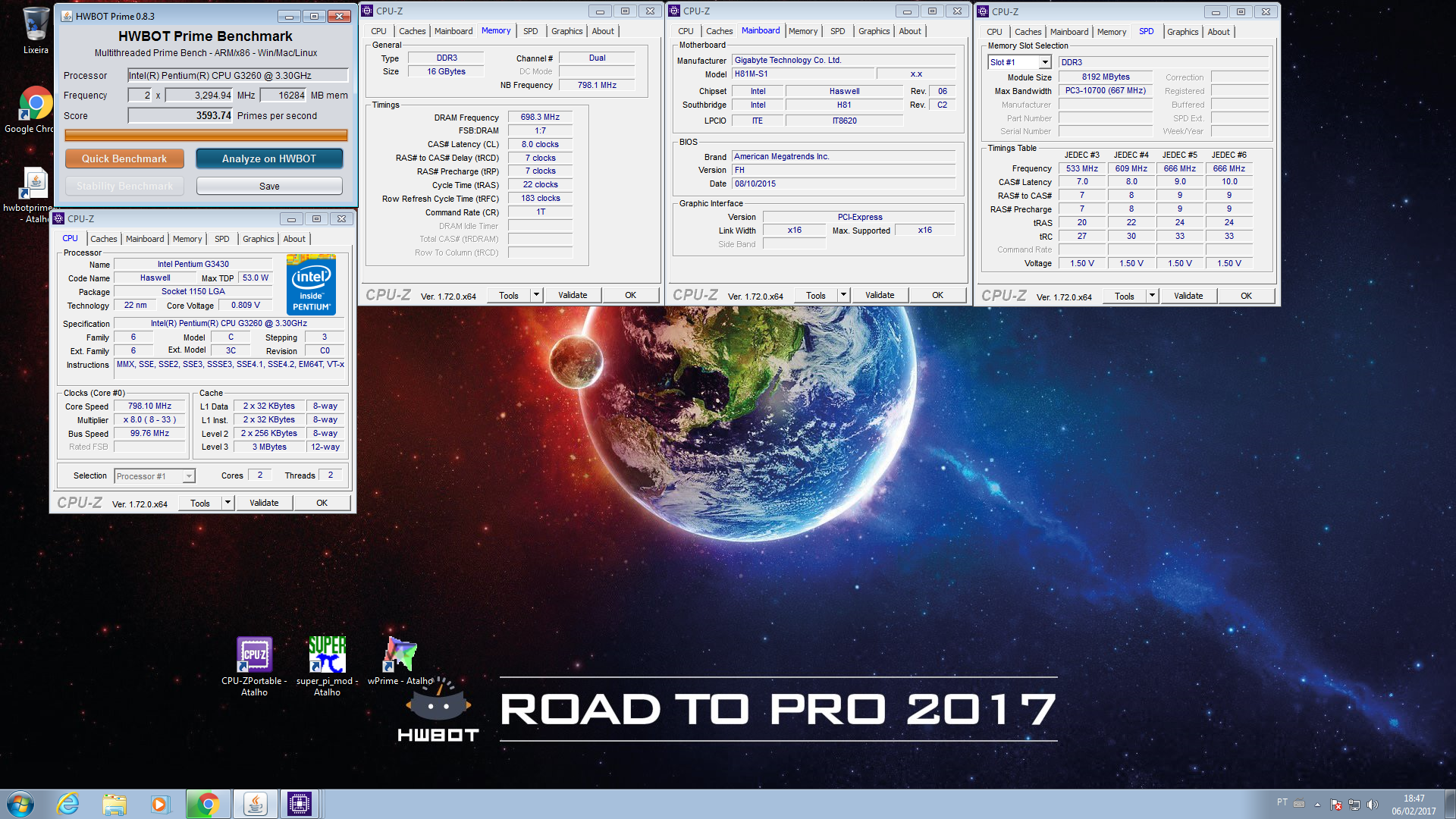Show hidden icons in the system tray
Screen dimensions: 1456x819
[1317, 805]
